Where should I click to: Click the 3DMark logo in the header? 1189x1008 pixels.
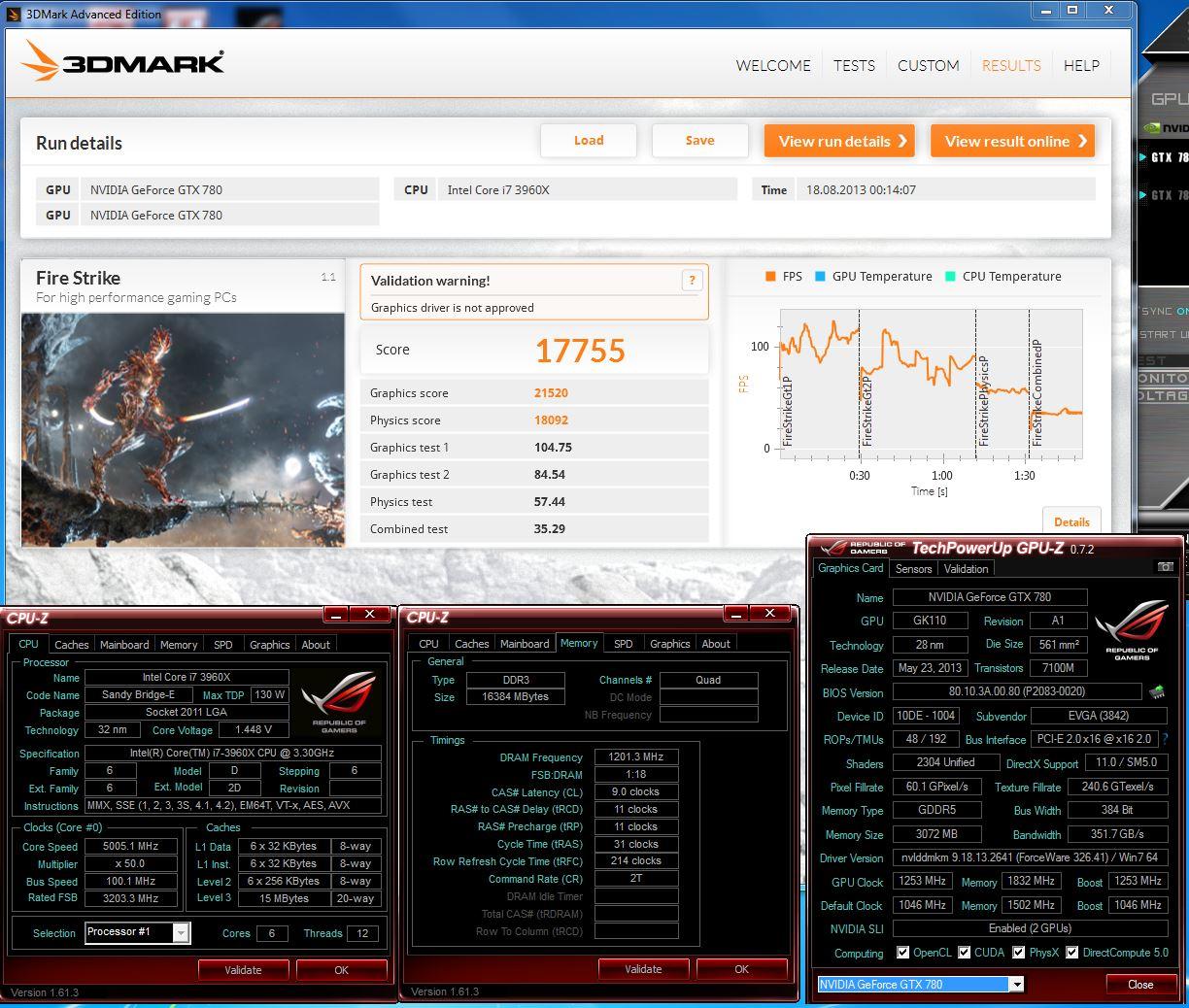122,61
